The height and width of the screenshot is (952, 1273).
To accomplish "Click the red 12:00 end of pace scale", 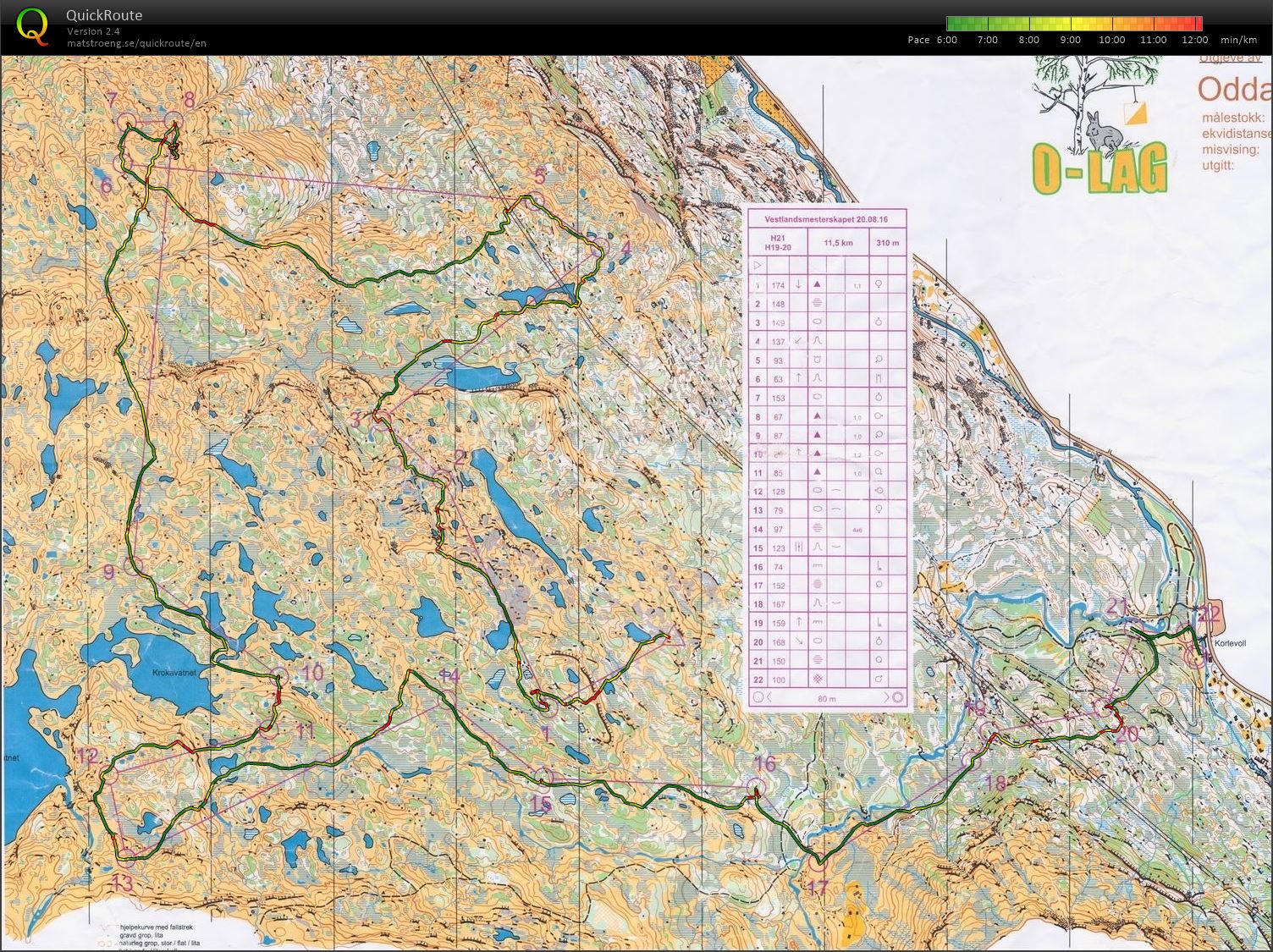I will 1194,24.
